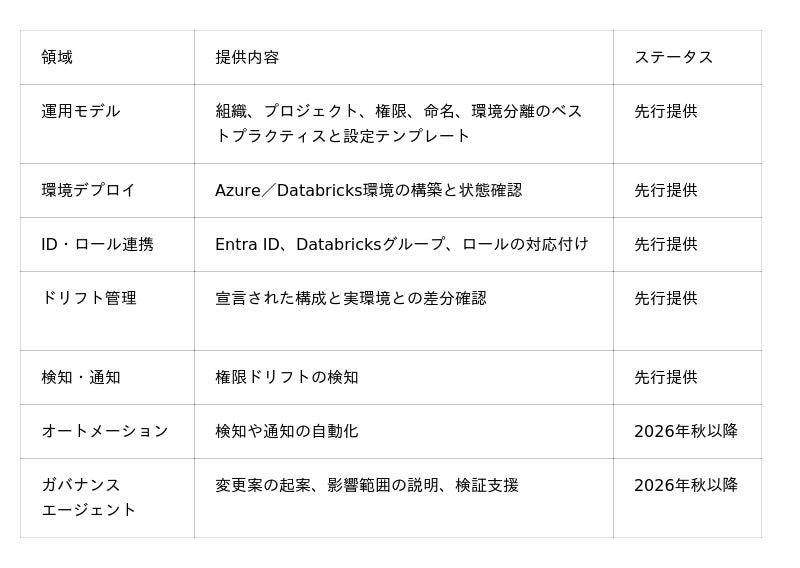Click the 領域 column header
Screen dimensions: 800x568
(57, 57)
